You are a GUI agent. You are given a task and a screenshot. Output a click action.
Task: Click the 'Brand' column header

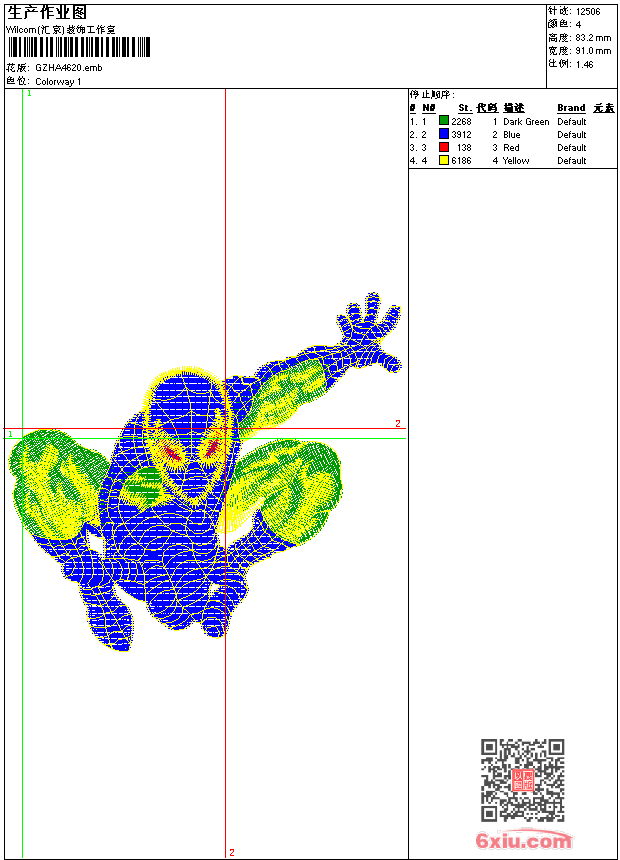[x=571, y=108]
